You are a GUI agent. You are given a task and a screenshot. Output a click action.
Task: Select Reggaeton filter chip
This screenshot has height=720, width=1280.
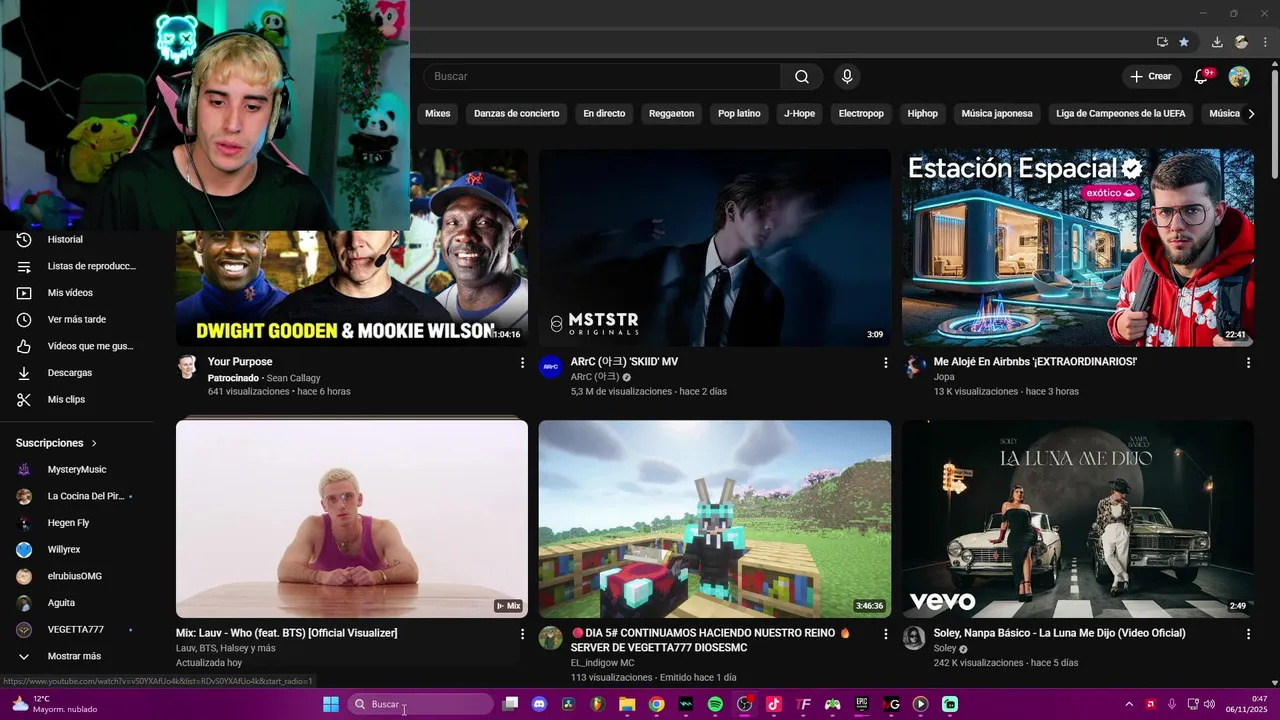point(671,114)
